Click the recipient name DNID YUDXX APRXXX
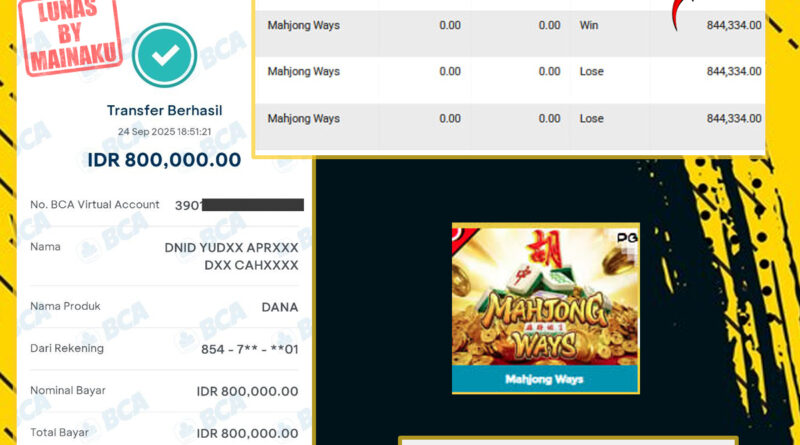 (x=231, y=248)
